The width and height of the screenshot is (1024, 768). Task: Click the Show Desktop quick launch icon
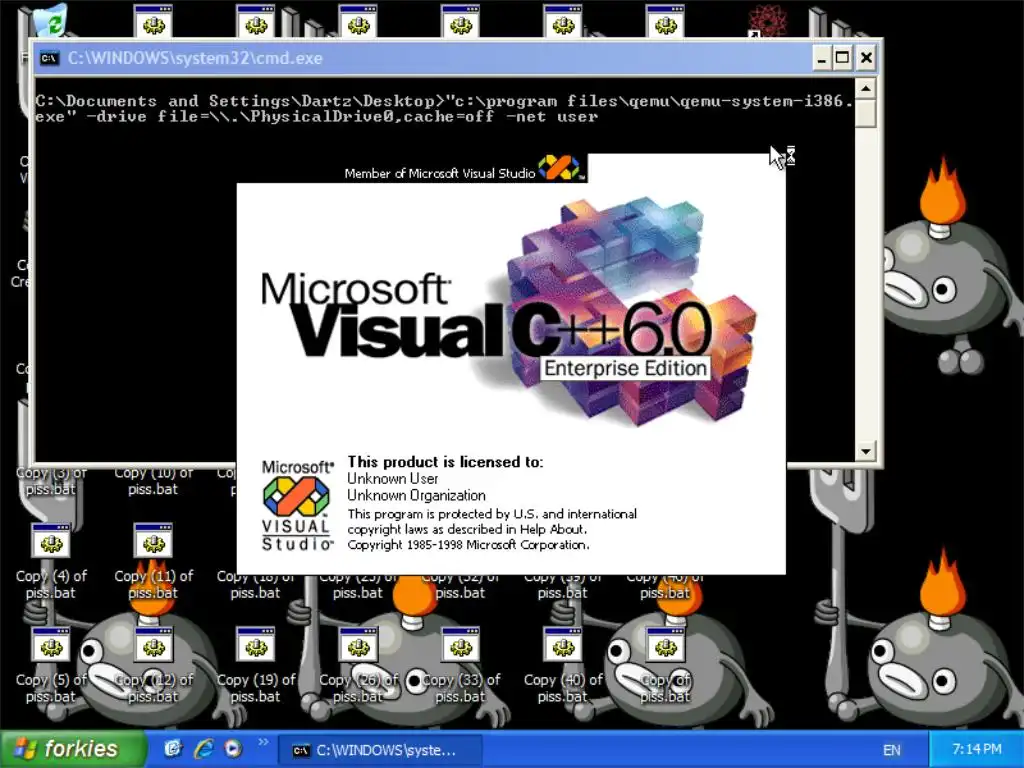[172, 748]
